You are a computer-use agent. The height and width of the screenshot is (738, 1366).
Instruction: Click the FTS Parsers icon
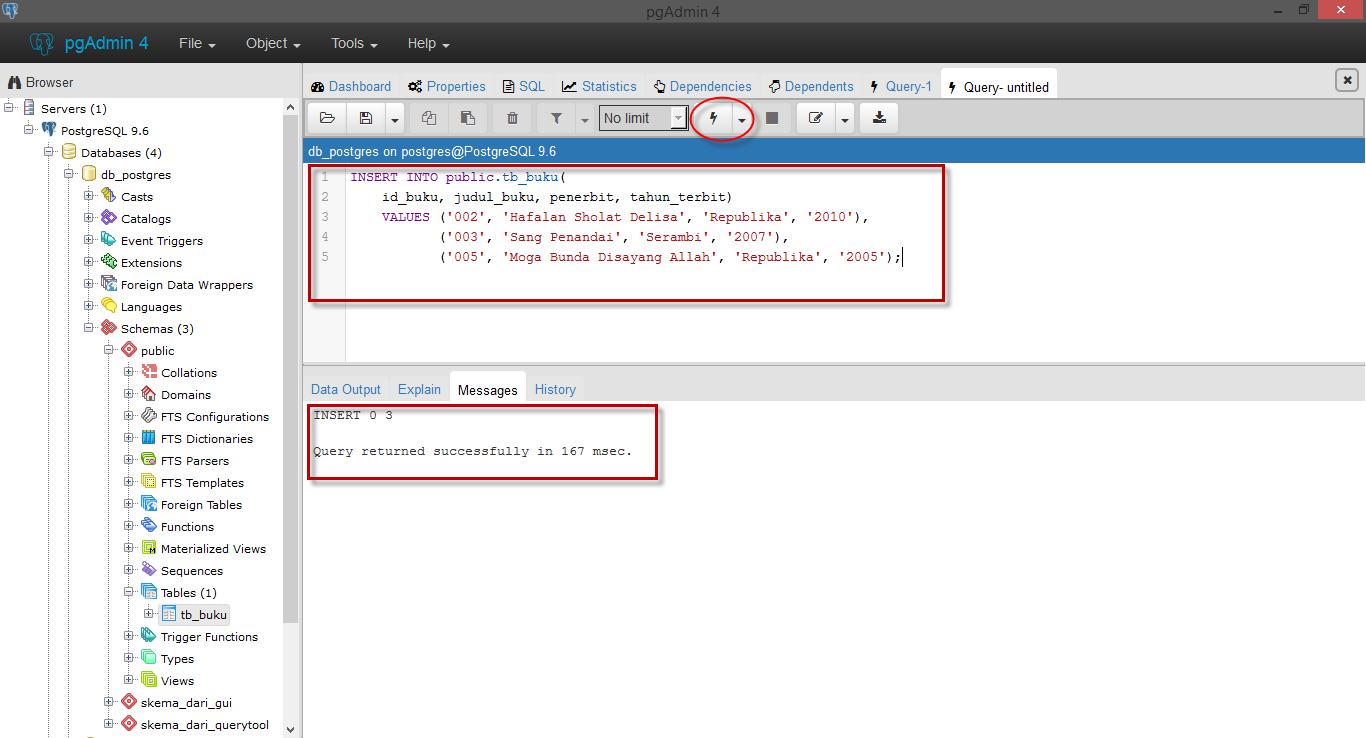tap(148, 460)
